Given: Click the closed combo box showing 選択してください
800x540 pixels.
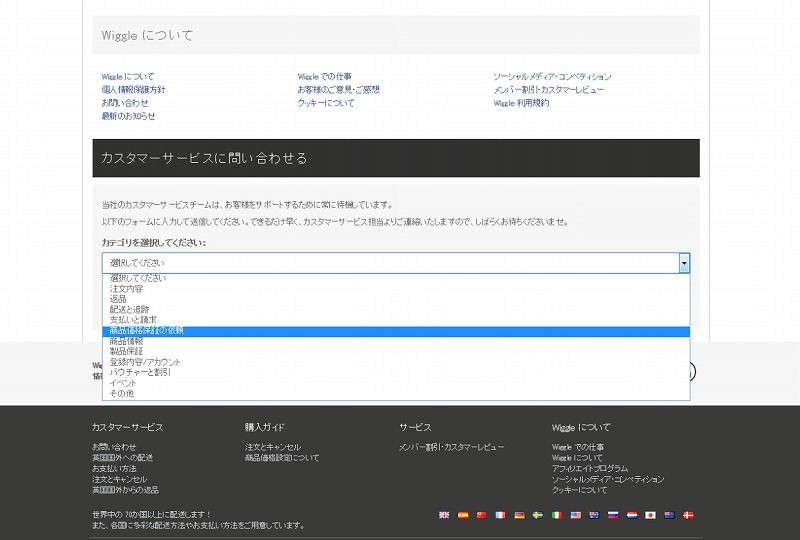Looking at the screenshot, I should coord(396,263).
